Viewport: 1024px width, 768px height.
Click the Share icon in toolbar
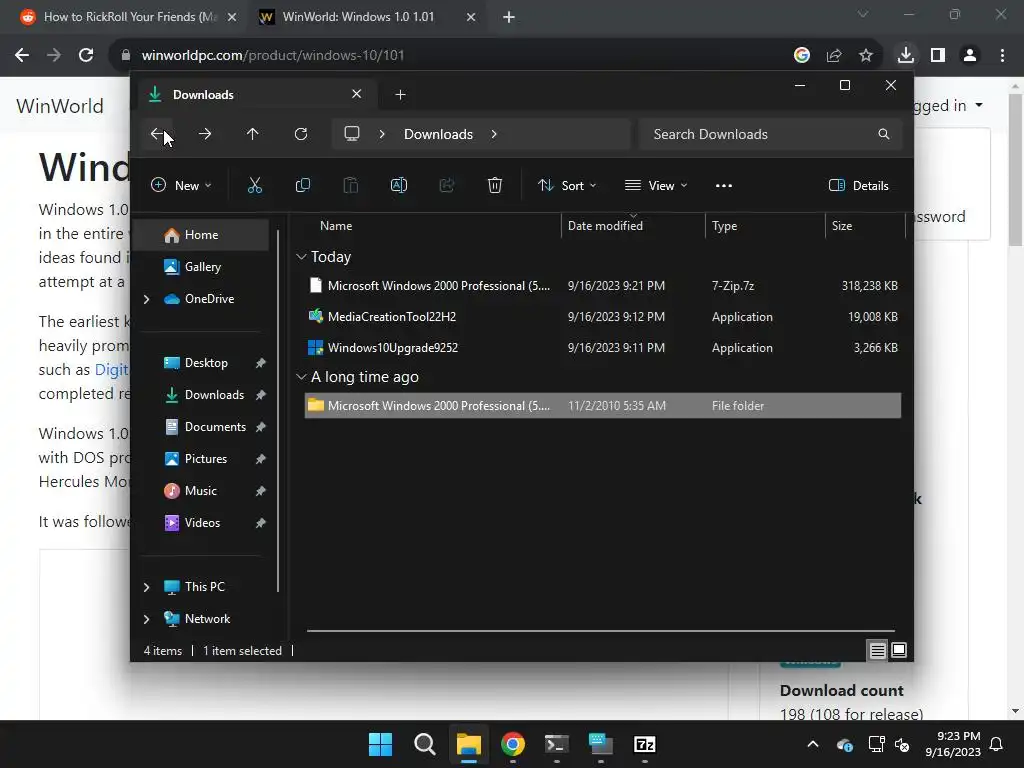tap(447, 185)
